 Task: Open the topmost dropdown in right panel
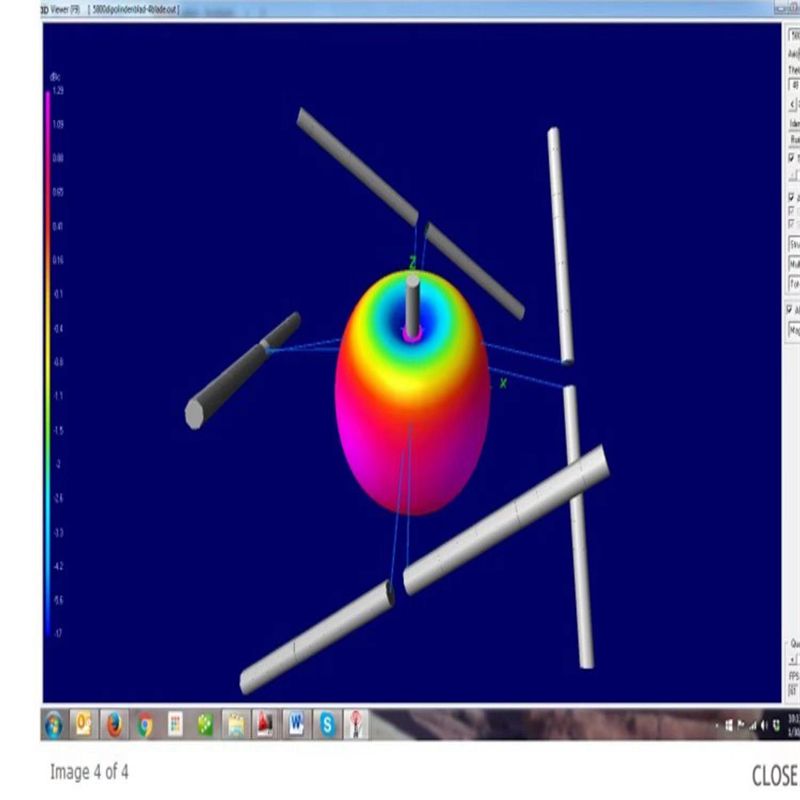(x=794, y=34)
